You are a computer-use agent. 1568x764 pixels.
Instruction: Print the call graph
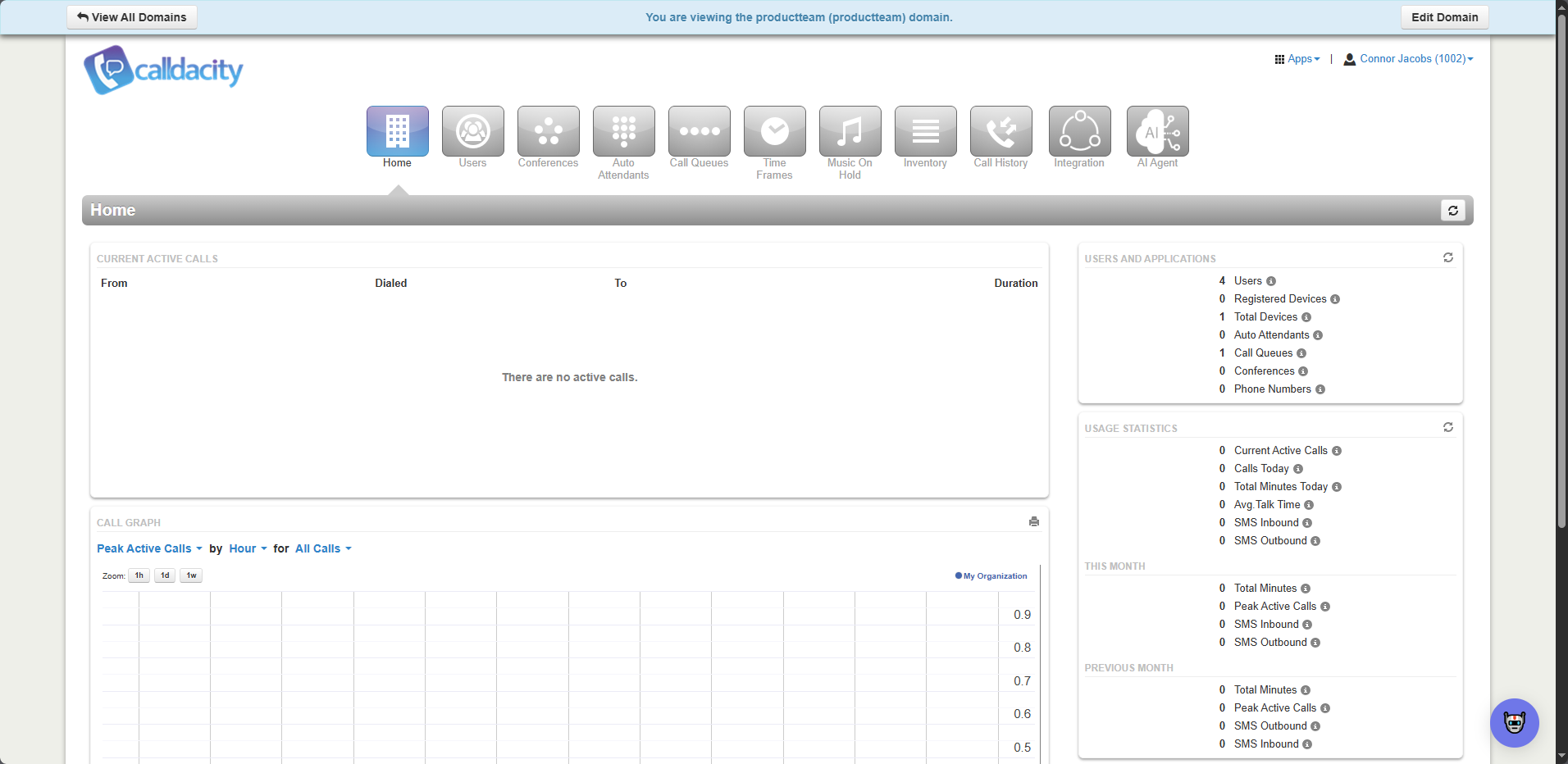pos(1034,522)
